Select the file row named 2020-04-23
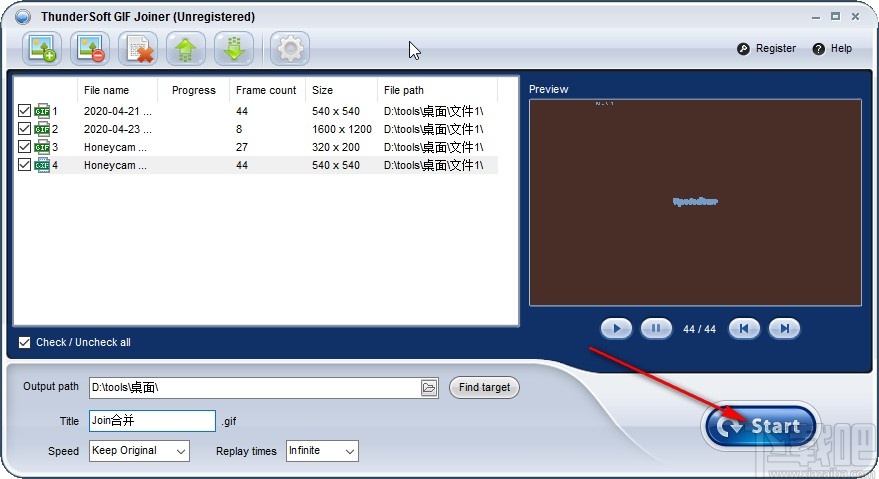Viewport: 879px width, 479px height. 255,129
